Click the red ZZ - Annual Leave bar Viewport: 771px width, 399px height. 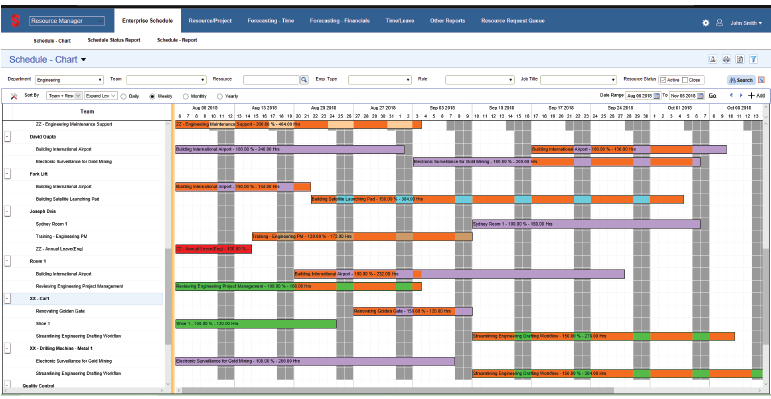tap(213, 249)
